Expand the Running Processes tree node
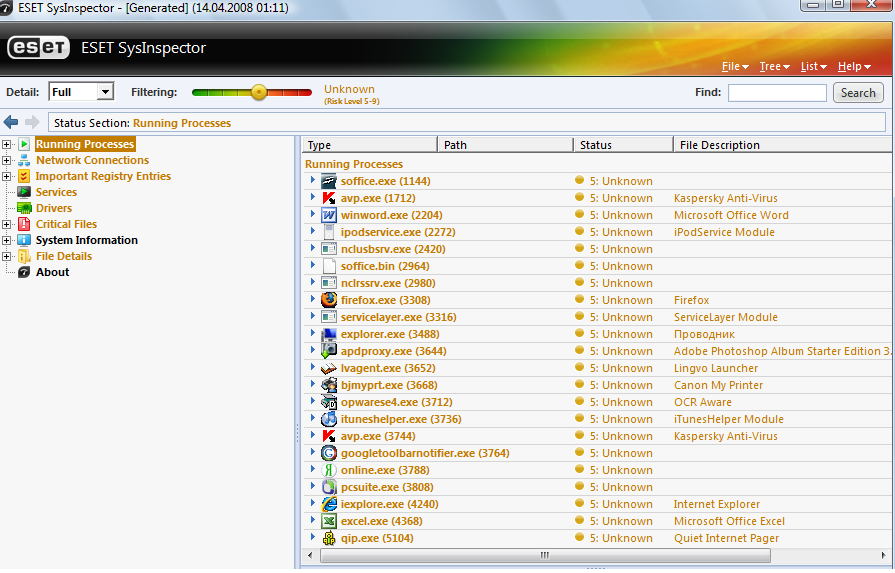Screen dimensions: 895x573 point(6,144)
